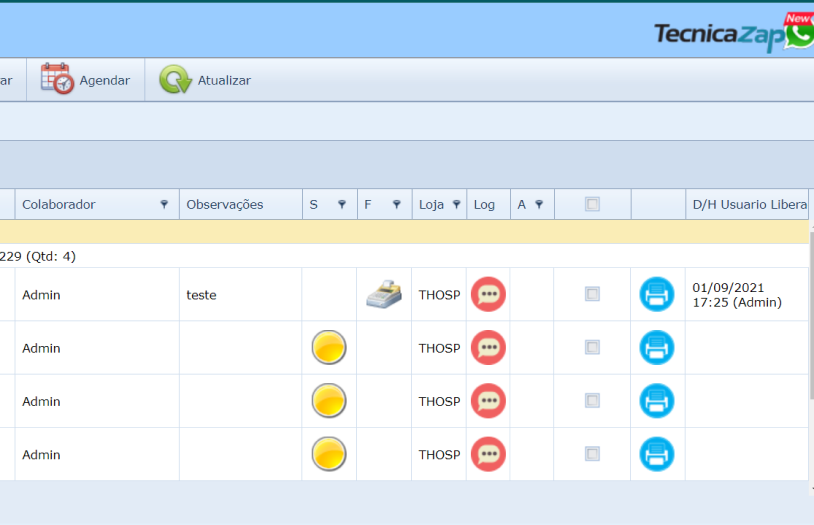
Task: Check the checkbox in the last row
Action: [592, 454]
